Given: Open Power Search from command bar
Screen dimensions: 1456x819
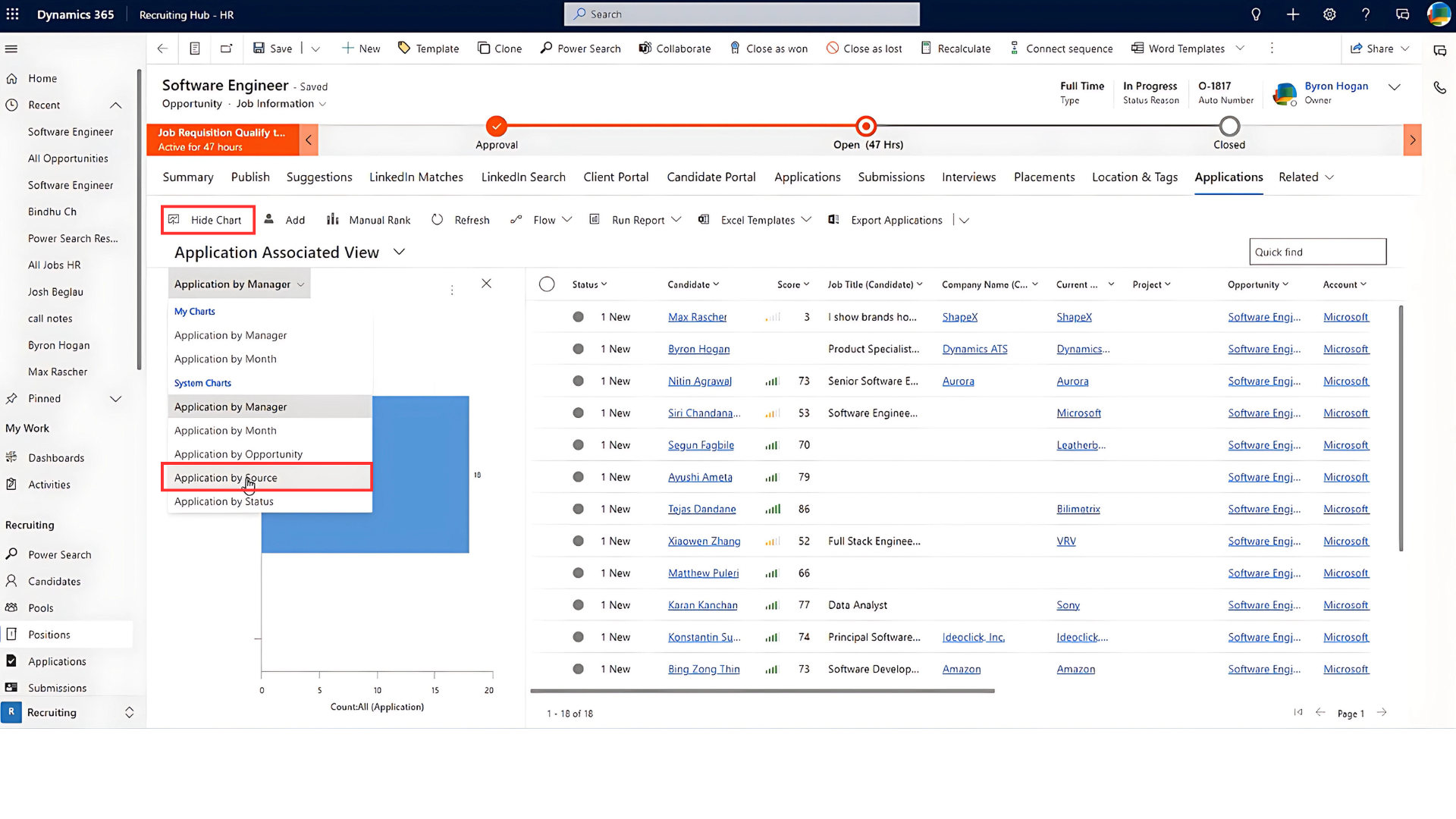Looking at the screenshot, I should [580, 49].
